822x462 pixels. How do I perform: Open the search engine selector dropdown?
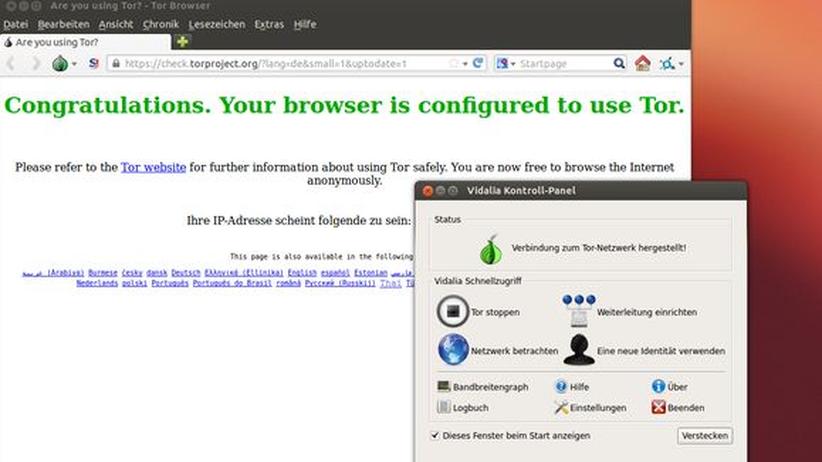pos(506,63)
